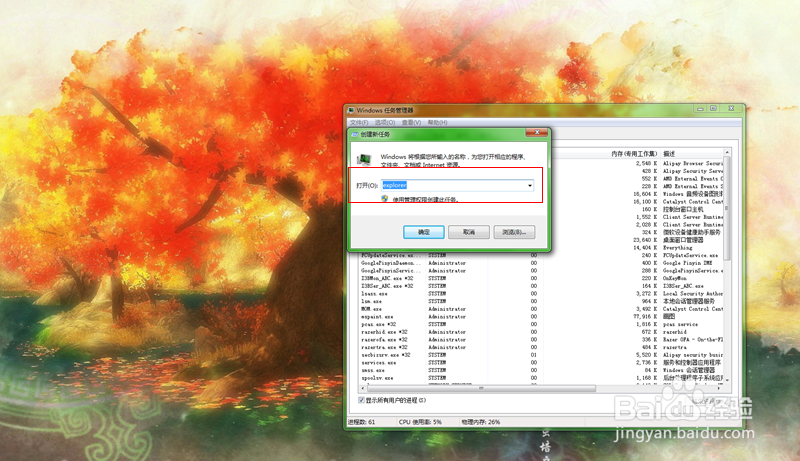
Task: Click the 控制台窗口主机 description cell
Action: 683,210
